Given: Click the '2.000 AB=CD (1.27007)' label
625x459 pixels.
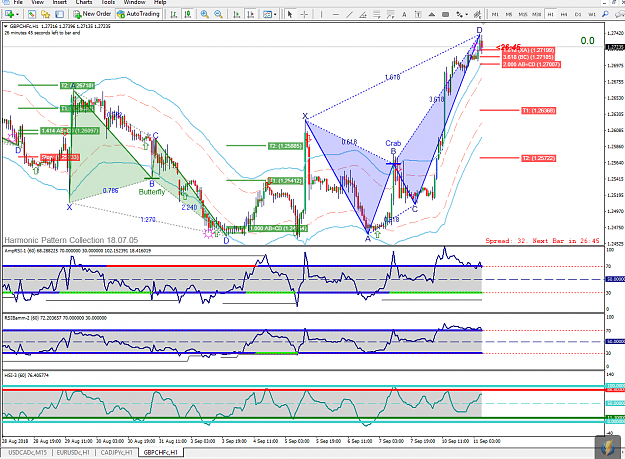Looking at the screenshot, I should pyautogui.click(x=531, y=64).
